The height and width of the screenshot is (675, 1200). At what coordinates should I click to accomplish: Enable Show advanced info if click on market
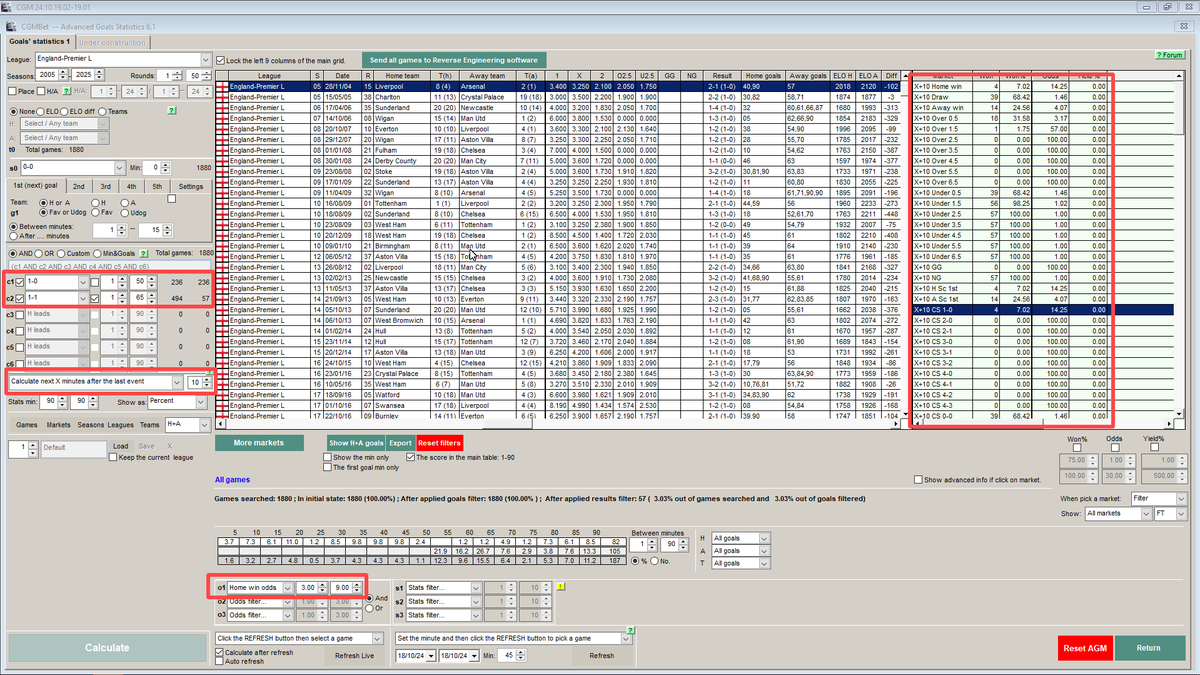[917, 480]
